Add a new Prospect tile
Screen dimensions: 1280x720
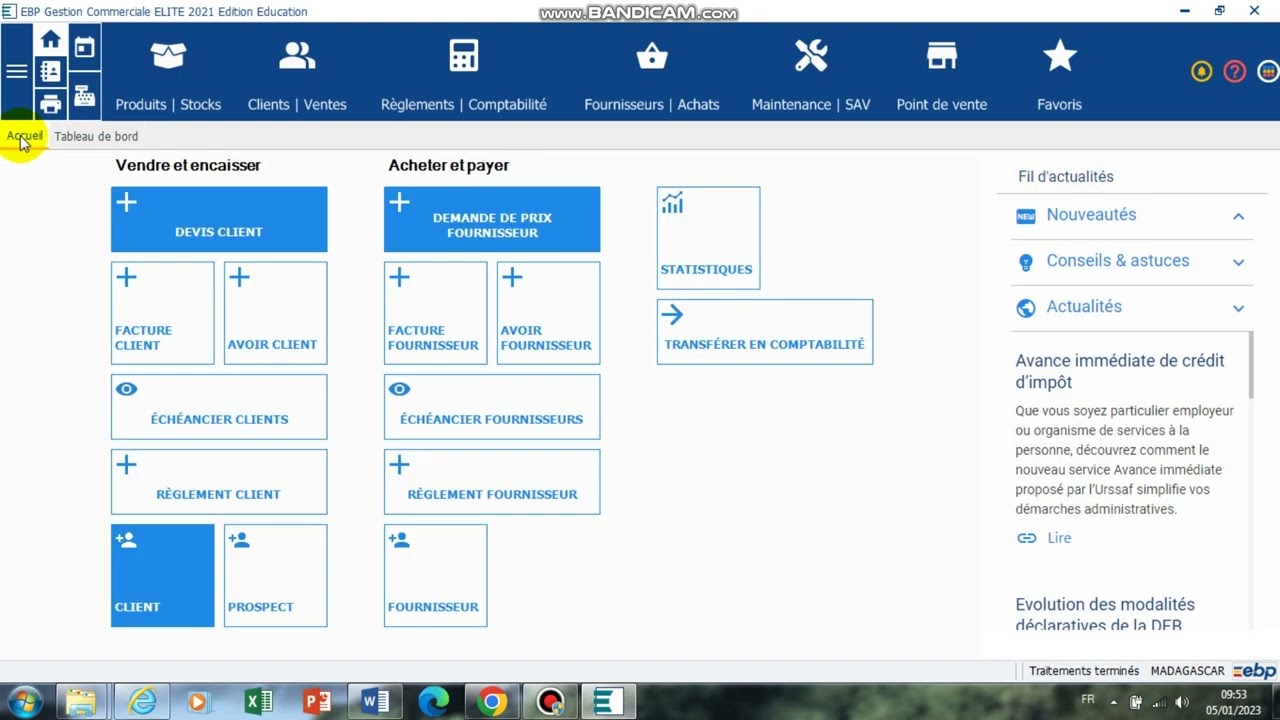(x=275, y=576)
